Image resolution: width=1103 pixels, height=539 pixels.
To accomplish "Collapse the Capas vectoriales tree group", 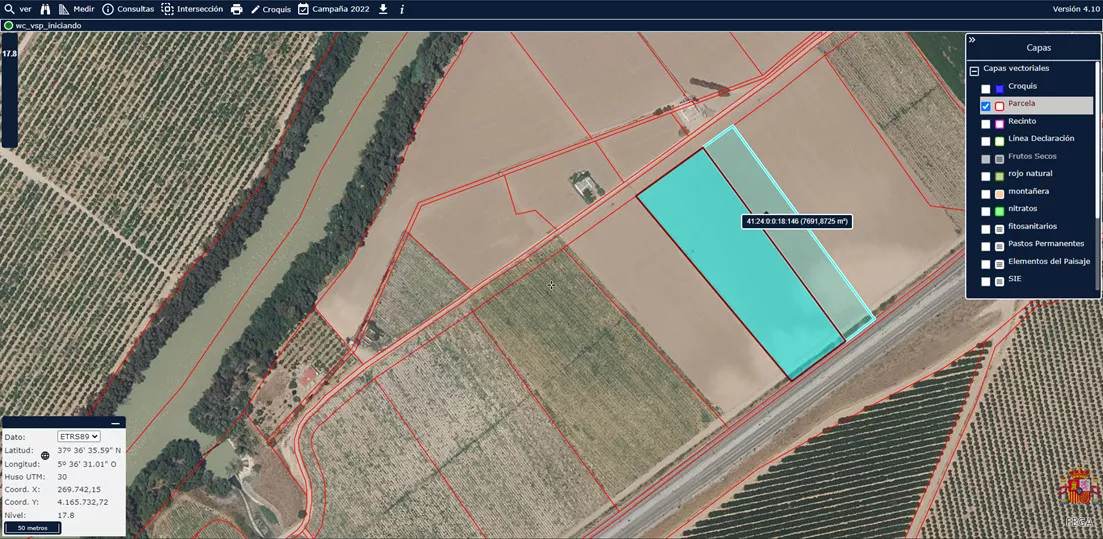I will pyautogui.click(x=974, y=71).
